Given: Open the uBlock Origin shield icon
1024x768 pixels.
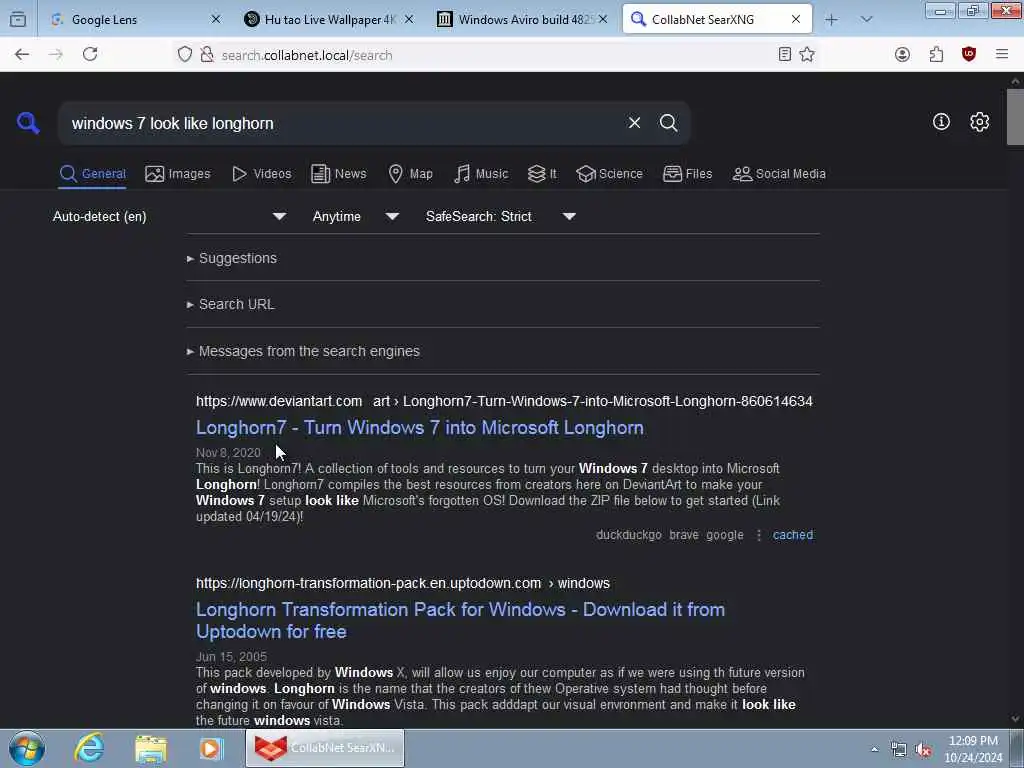Looking at the screenshot, I should point(969,55).
